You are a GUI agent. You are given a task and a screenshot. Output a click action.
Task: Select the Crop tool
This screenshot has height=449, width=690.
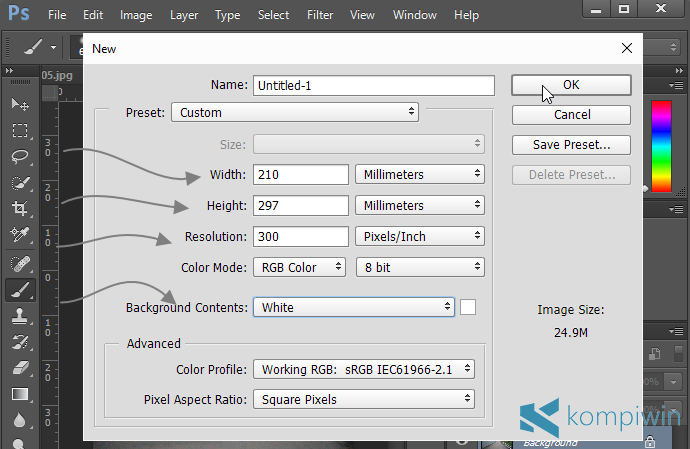coord(20,208)
